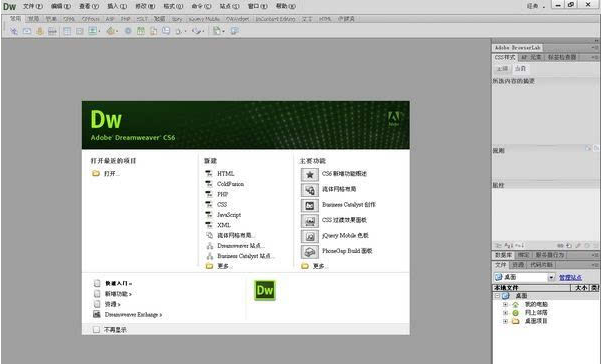Click the 大小 column header in Files panel

[581, 287]
